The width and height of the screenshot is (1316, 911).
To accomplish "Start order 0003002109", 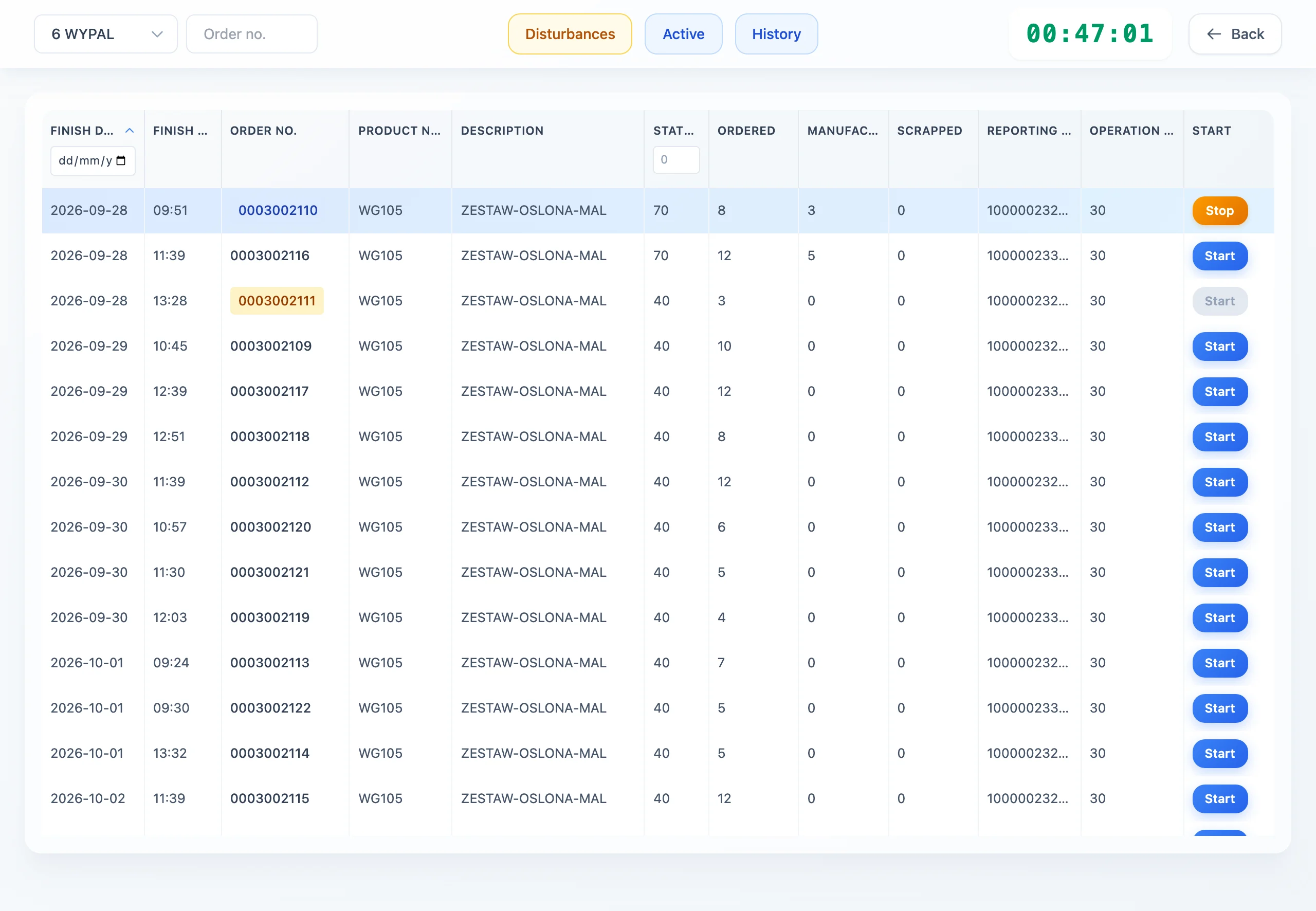I will 1219,347.
